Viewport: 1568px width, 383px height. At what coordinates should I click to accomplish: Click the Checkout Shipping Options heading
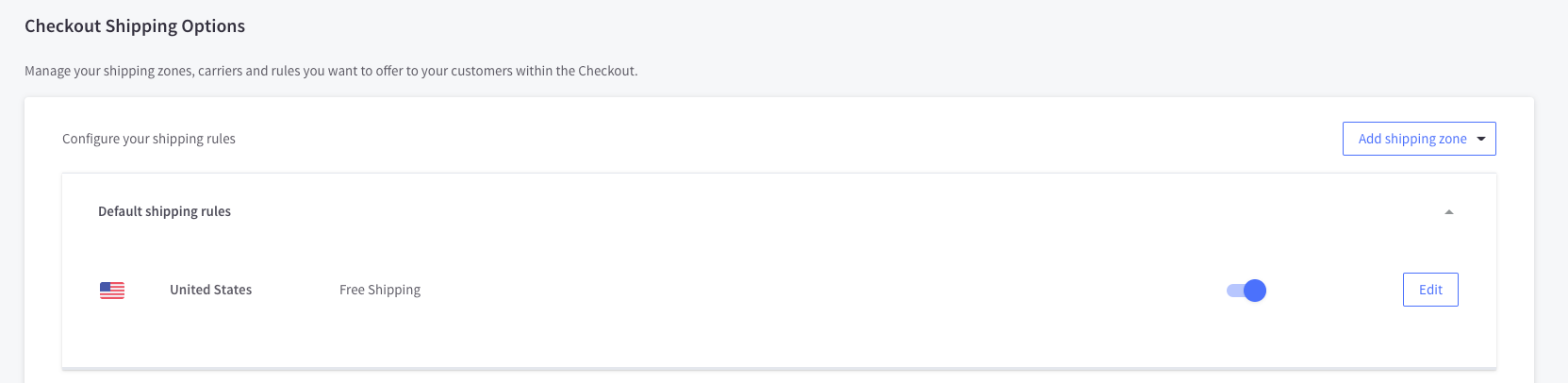click(135, 26)
